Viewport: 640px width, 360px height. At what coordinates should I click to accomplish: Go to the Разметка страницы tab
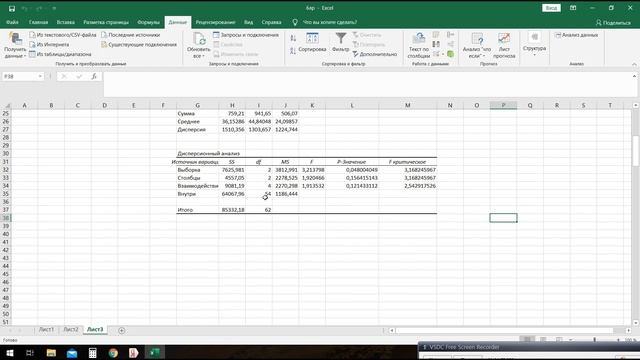tap(106, 22)
